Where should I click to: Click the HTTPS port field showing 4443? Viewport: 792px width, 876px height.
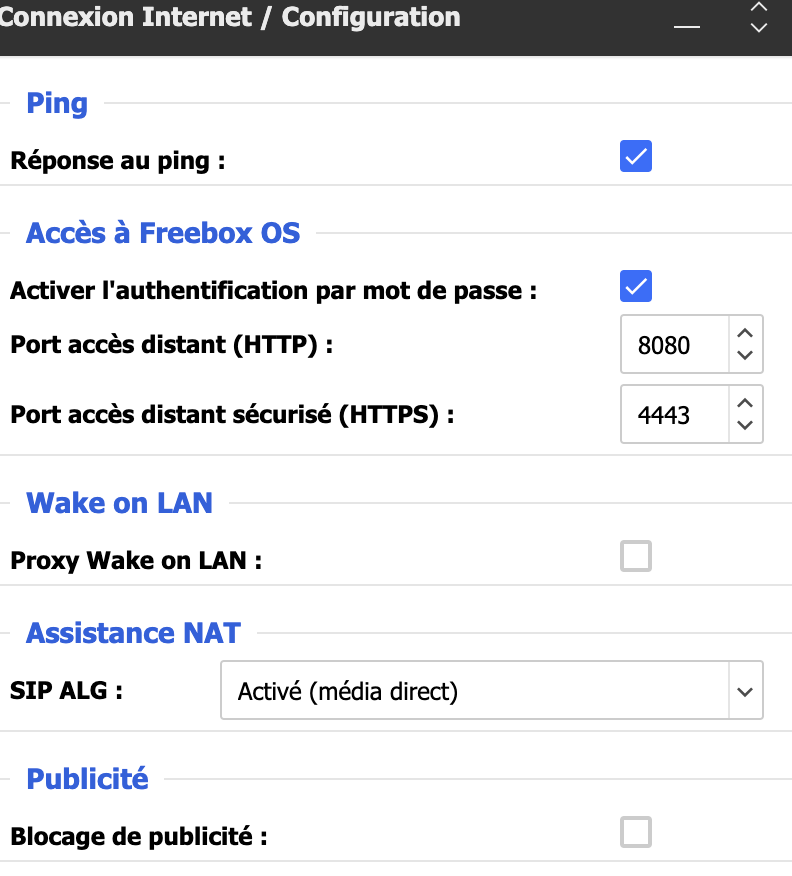tap(672, 414)
